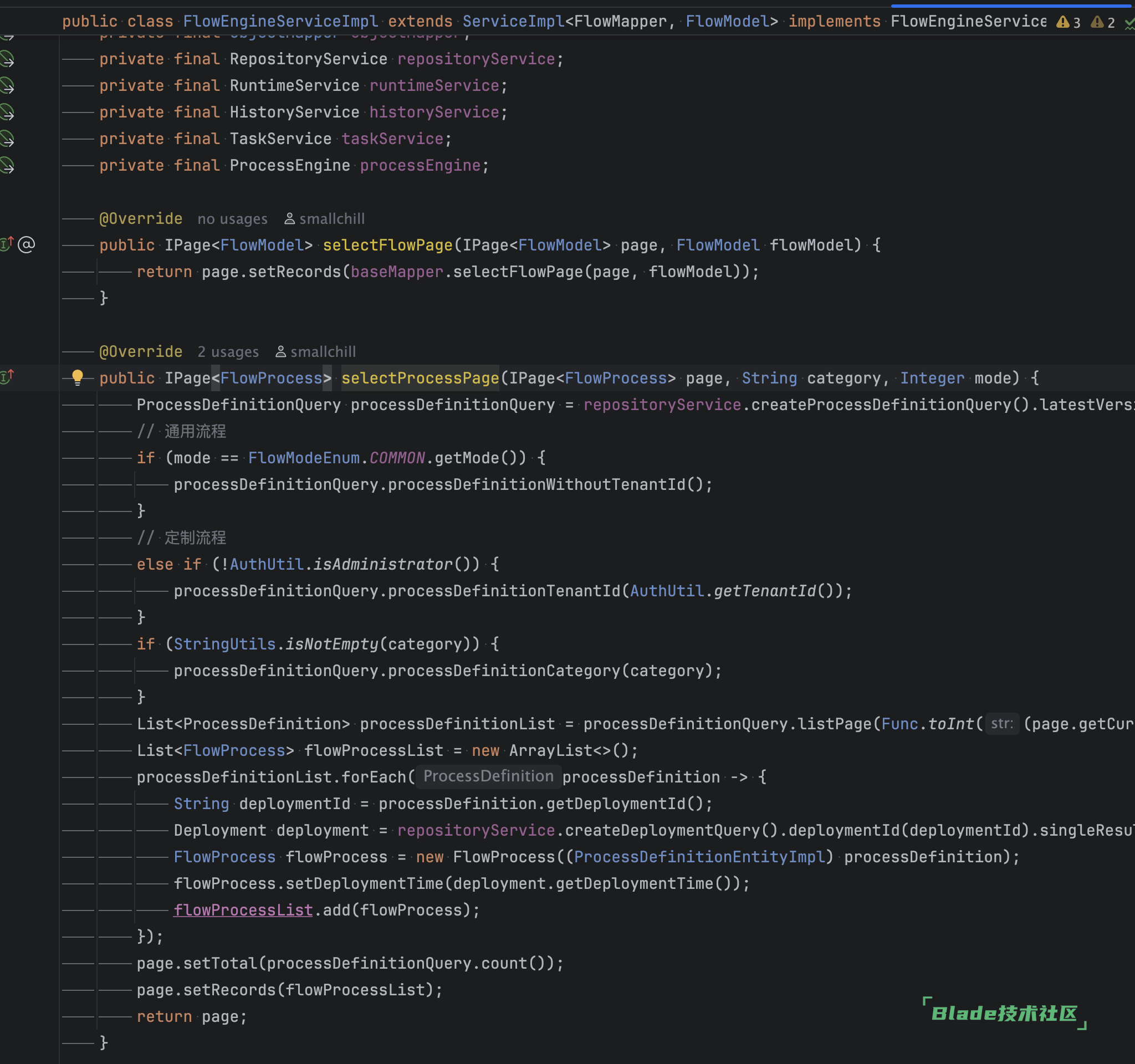Click the blue horizontal scrollbar at top

(x=1010, y=5)
